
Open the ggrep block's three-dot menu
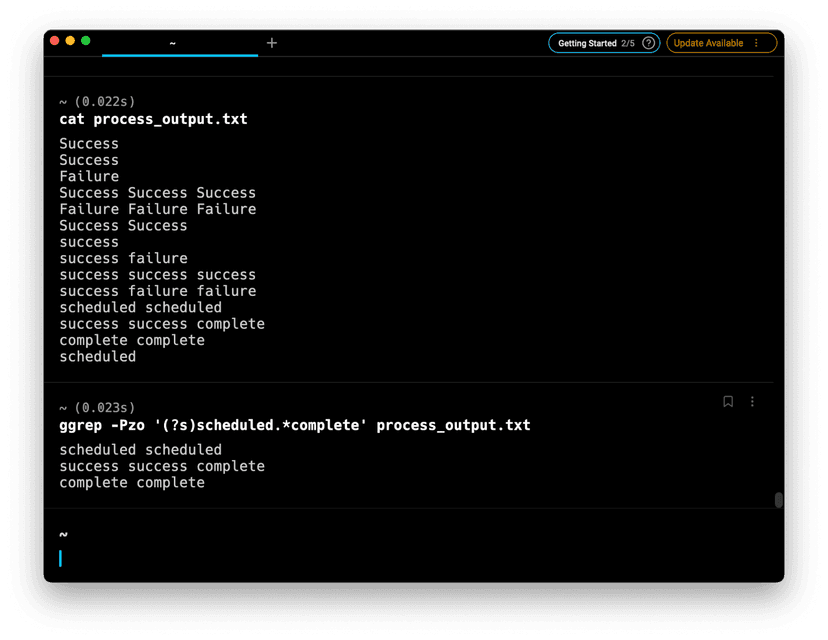752,402
